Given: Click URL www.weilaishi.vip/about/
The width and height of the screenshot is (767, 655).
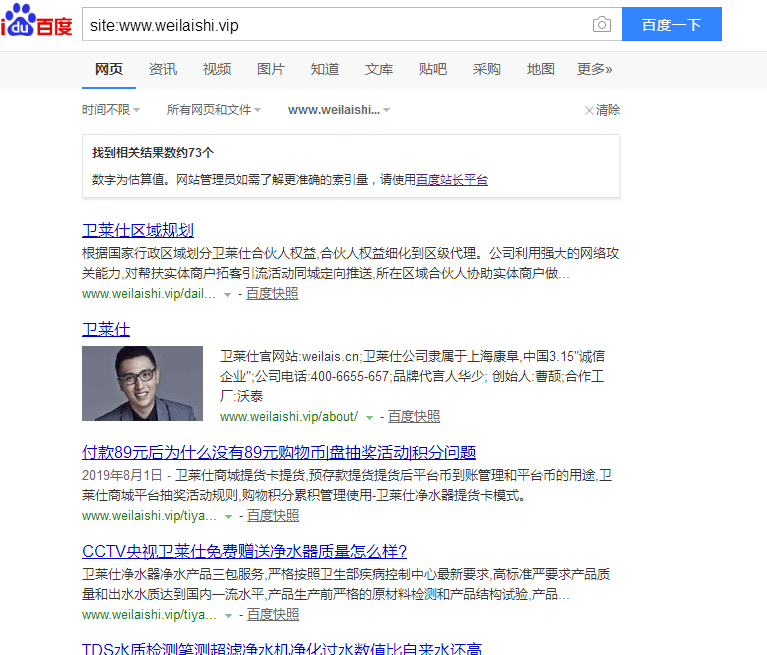Looking at the screenshot, I should 289,417.
